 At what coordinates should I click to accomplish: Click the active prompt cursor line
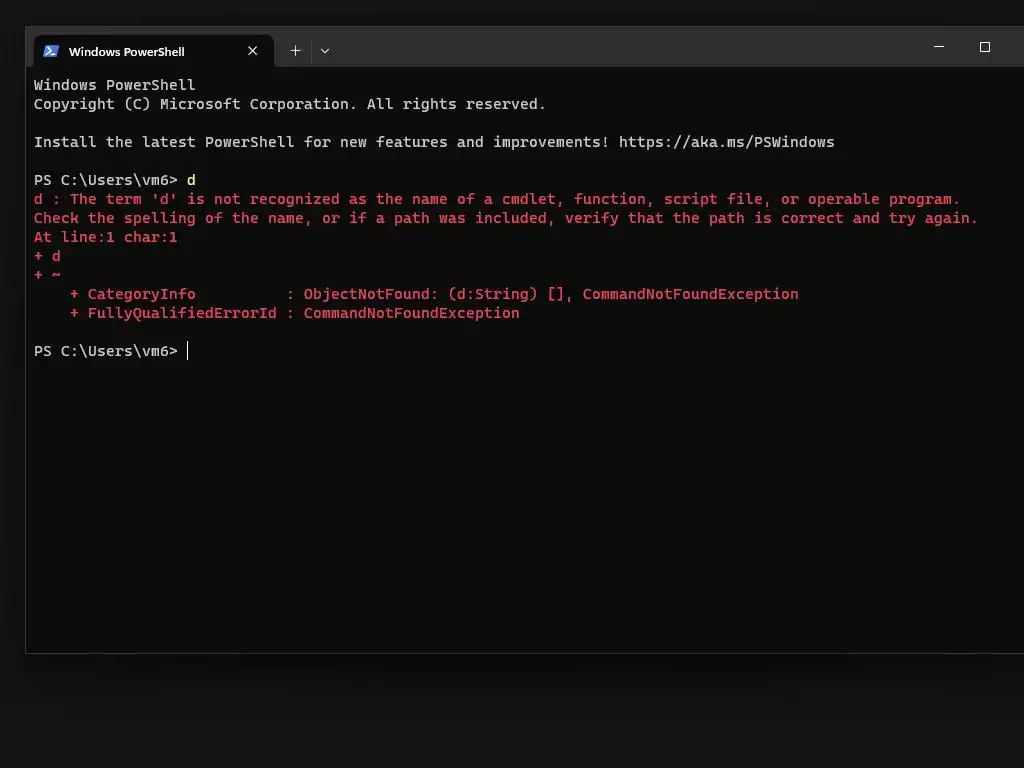[x=111, y=351]
